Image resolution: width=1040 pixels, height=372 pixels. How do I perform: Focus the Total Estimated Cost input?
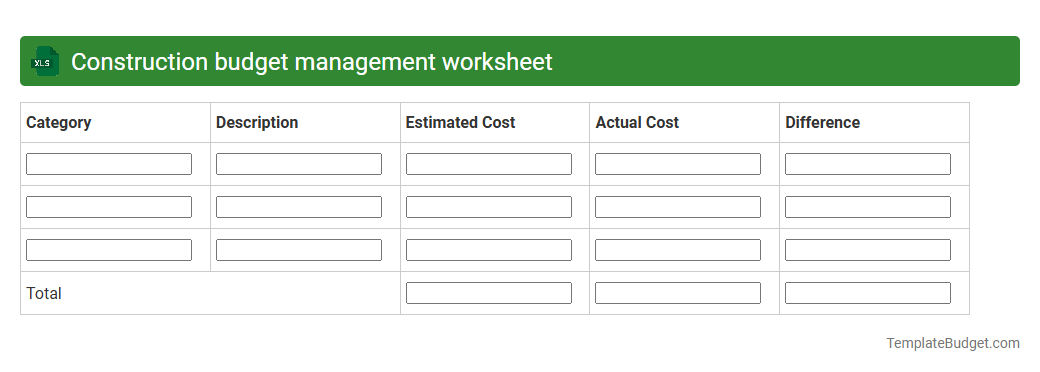point(489,293)
